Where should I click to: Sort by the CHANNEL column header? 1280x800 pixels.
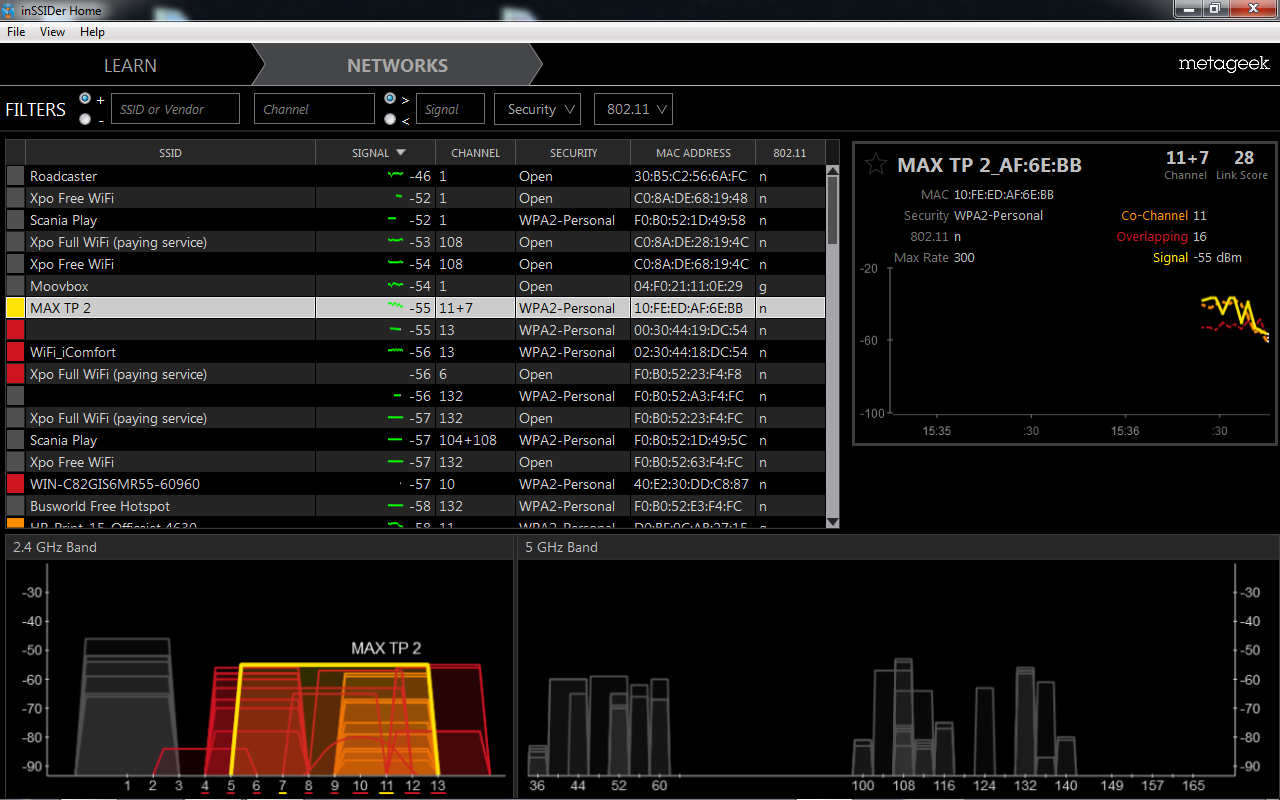475,153
